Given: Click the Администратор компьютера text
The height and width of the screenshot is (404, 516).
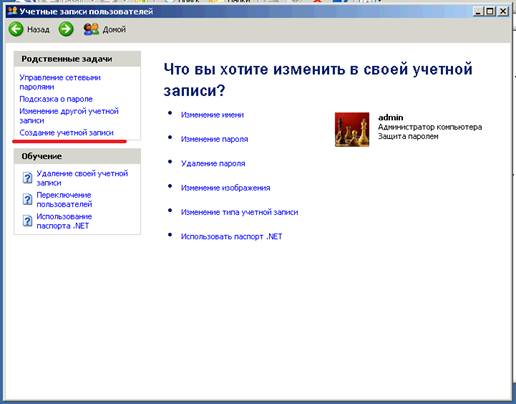Looking at the screenshot, I should point(430,127).
